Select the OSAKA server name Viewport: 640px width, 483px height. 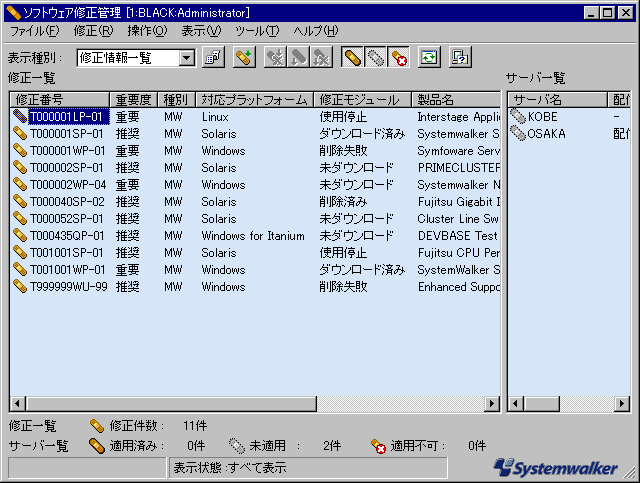click(x=547, y=134)
